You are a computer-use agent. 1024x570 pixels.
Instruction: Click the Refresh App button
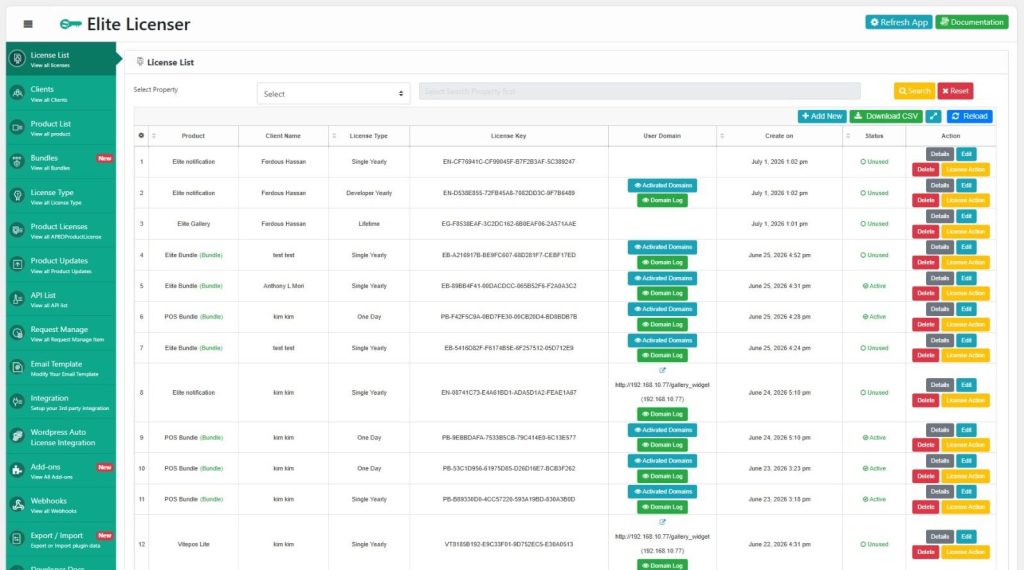[899, 22]
